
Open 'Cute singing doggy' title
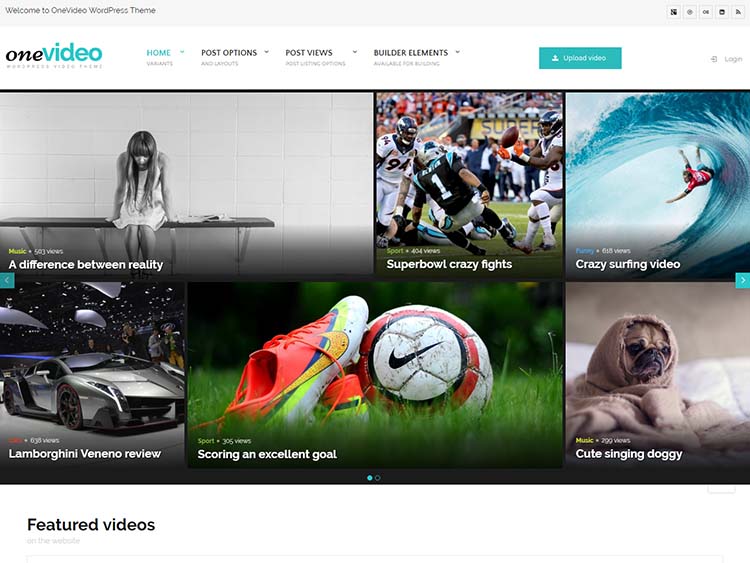(x=629, y=453)
